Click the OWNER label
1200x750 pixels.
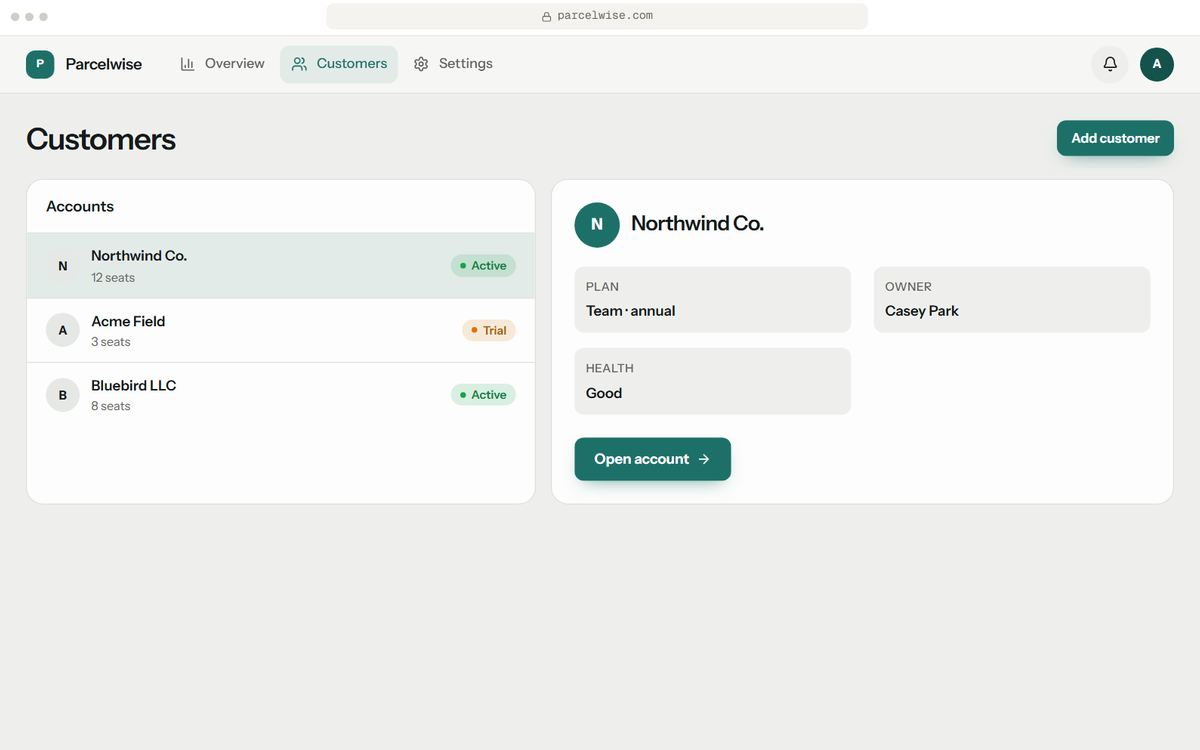pyautogui.click(x=908, y=287)
